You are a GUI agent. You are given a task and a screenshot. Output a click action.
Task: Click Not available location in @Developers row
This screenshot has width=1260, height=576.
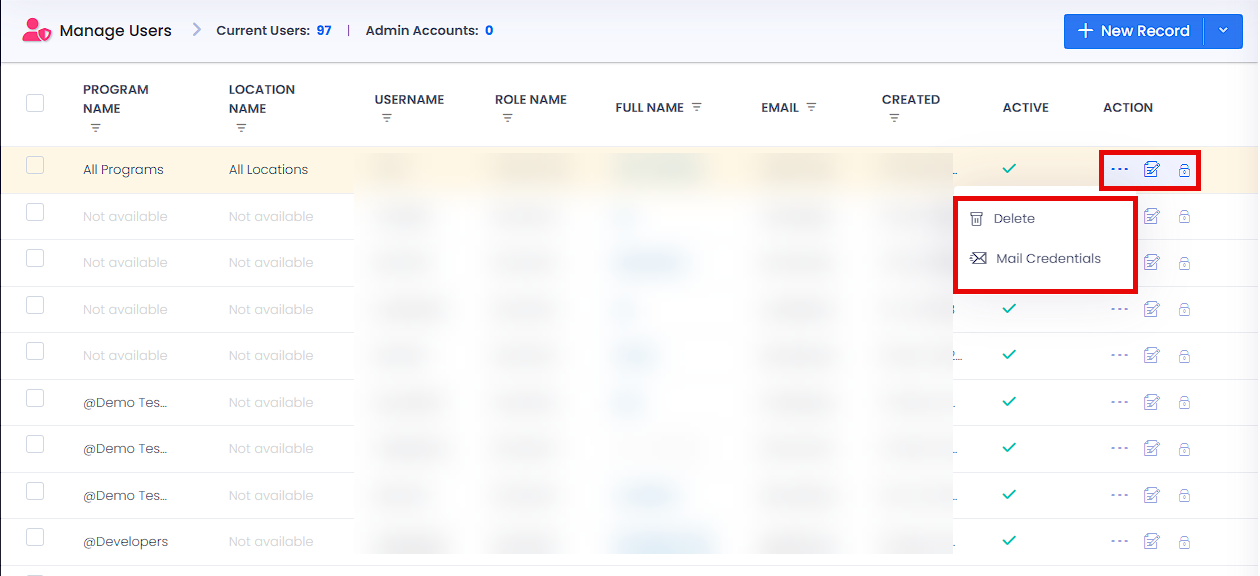pyautogui.click(x=271, y=541)
